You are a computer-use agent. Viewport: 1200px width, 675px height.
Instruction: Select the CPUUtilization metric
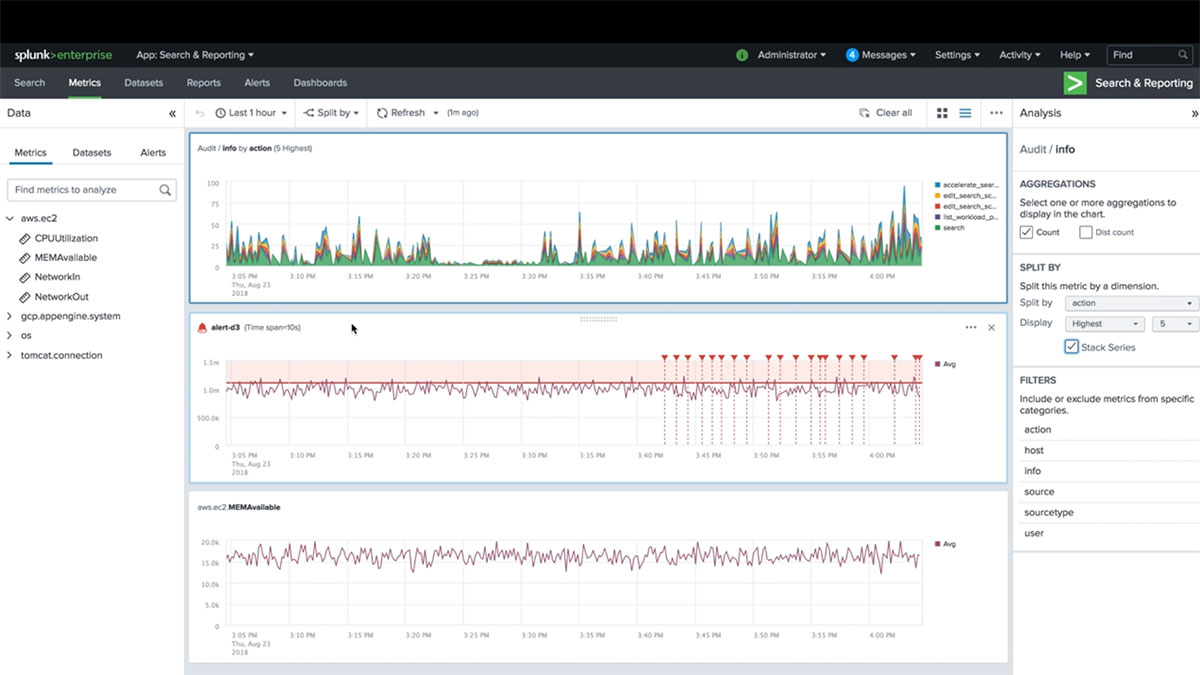(66, 239)
